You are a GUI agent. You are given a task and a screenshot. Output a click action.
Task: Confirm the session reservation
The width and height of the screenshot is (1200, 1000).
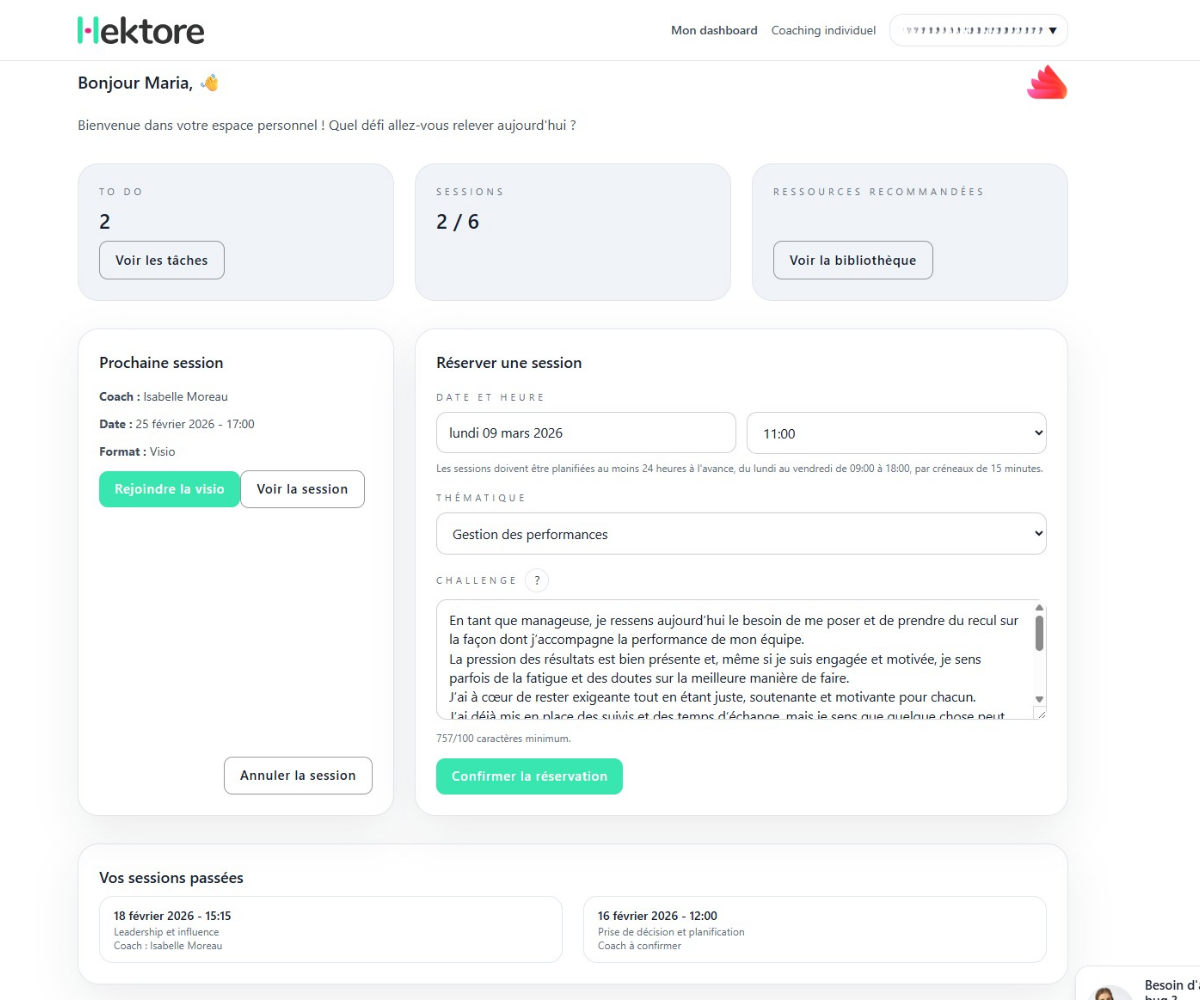pyautogui.click(x=529, y=776)
